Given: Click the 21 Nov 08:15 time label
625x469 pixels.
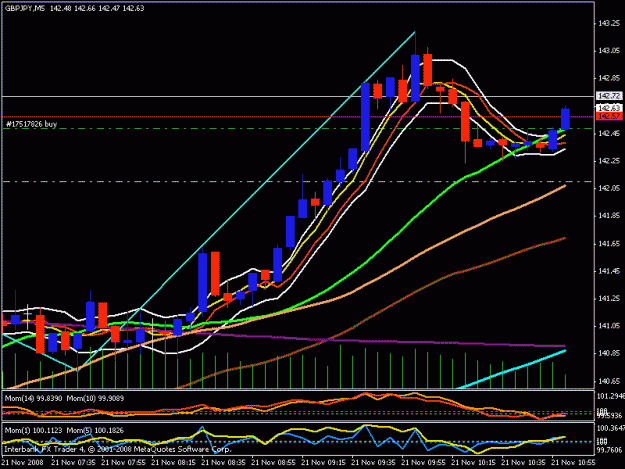Looking at the screenshot, I should 173,463.
